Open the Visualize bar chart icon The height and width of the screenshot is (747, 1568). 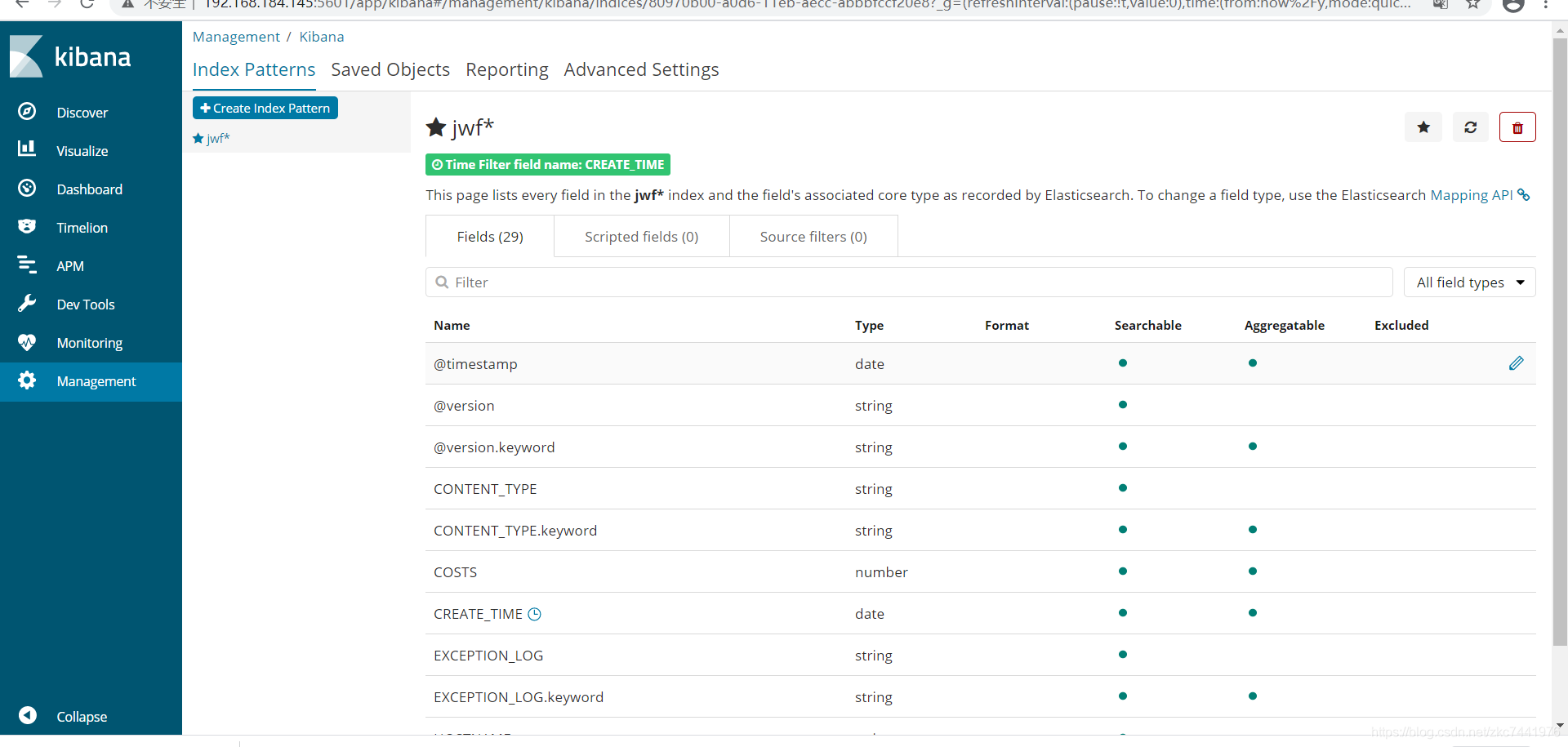pyautogui.click(x=27, y=149)
